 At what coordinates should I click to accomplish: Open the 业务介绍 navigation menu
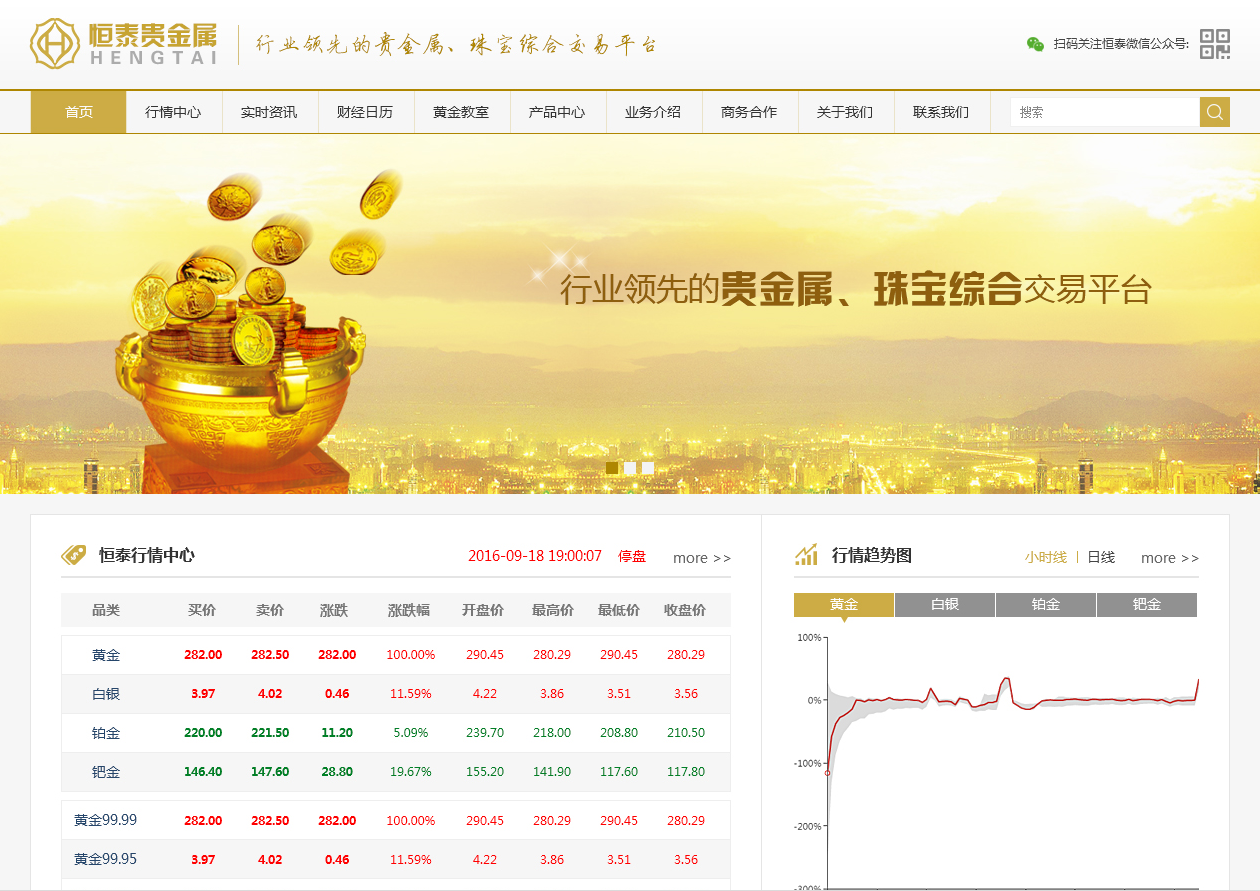point(654,112)
